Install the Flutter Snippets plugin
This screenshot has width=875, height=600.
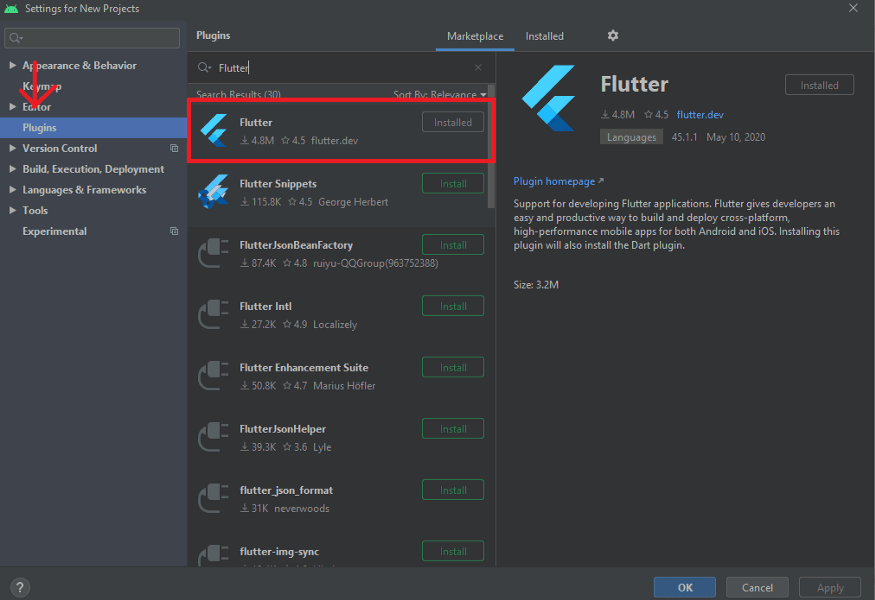(453, 184)
